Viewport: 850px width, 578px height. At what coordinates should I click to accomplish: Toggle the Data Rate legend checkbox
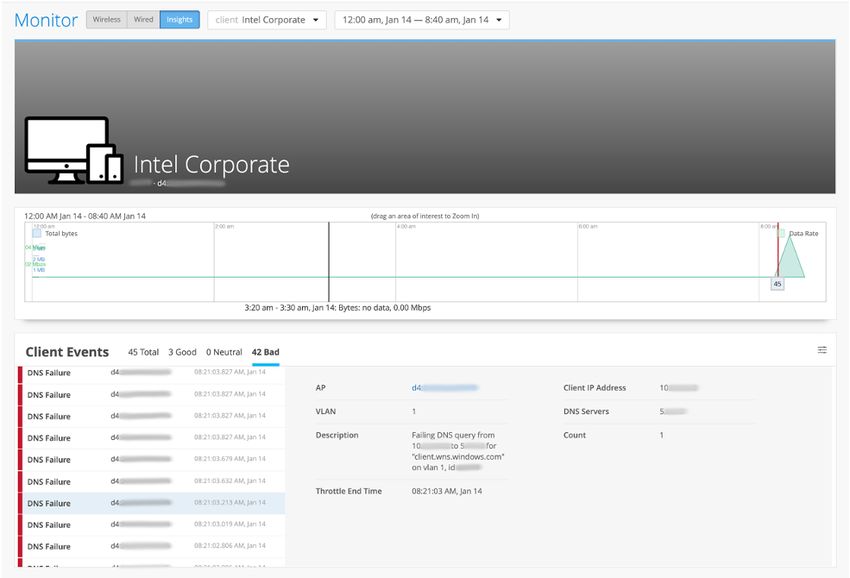[x=782, y=233]
